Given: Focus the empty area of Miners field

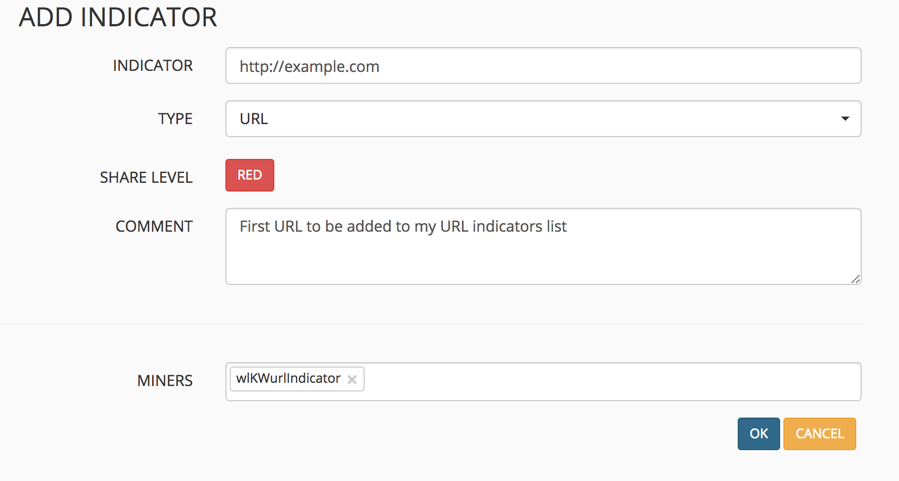Looking at the screenshot, I should [610, 381].
